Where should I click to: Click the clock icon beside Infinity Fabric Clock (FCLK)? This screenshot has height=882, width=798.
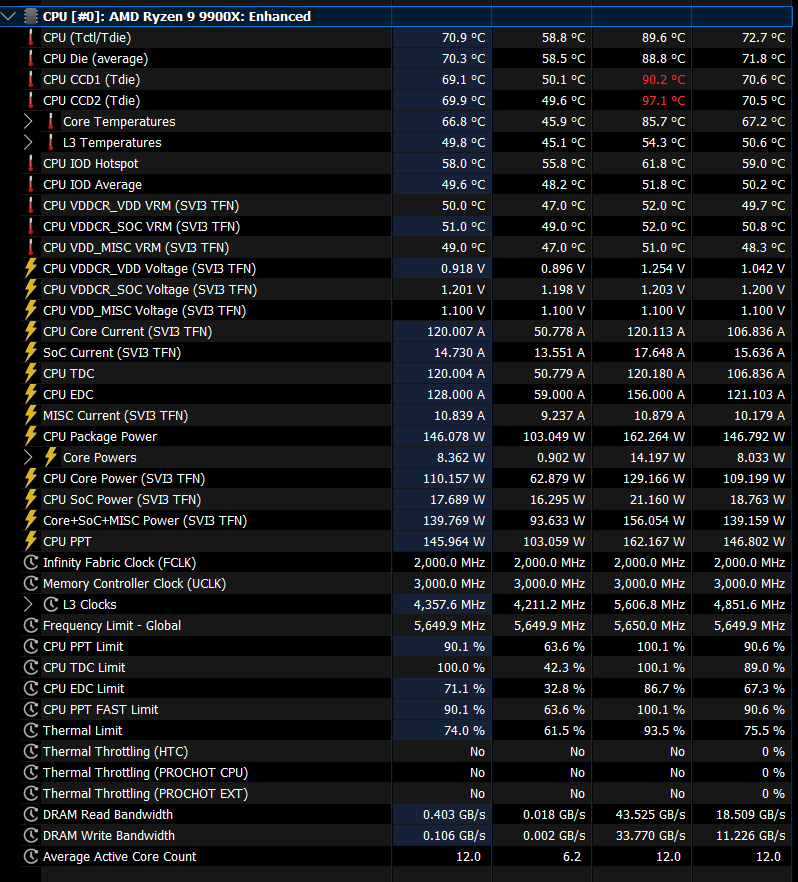[x=31, y=562]
